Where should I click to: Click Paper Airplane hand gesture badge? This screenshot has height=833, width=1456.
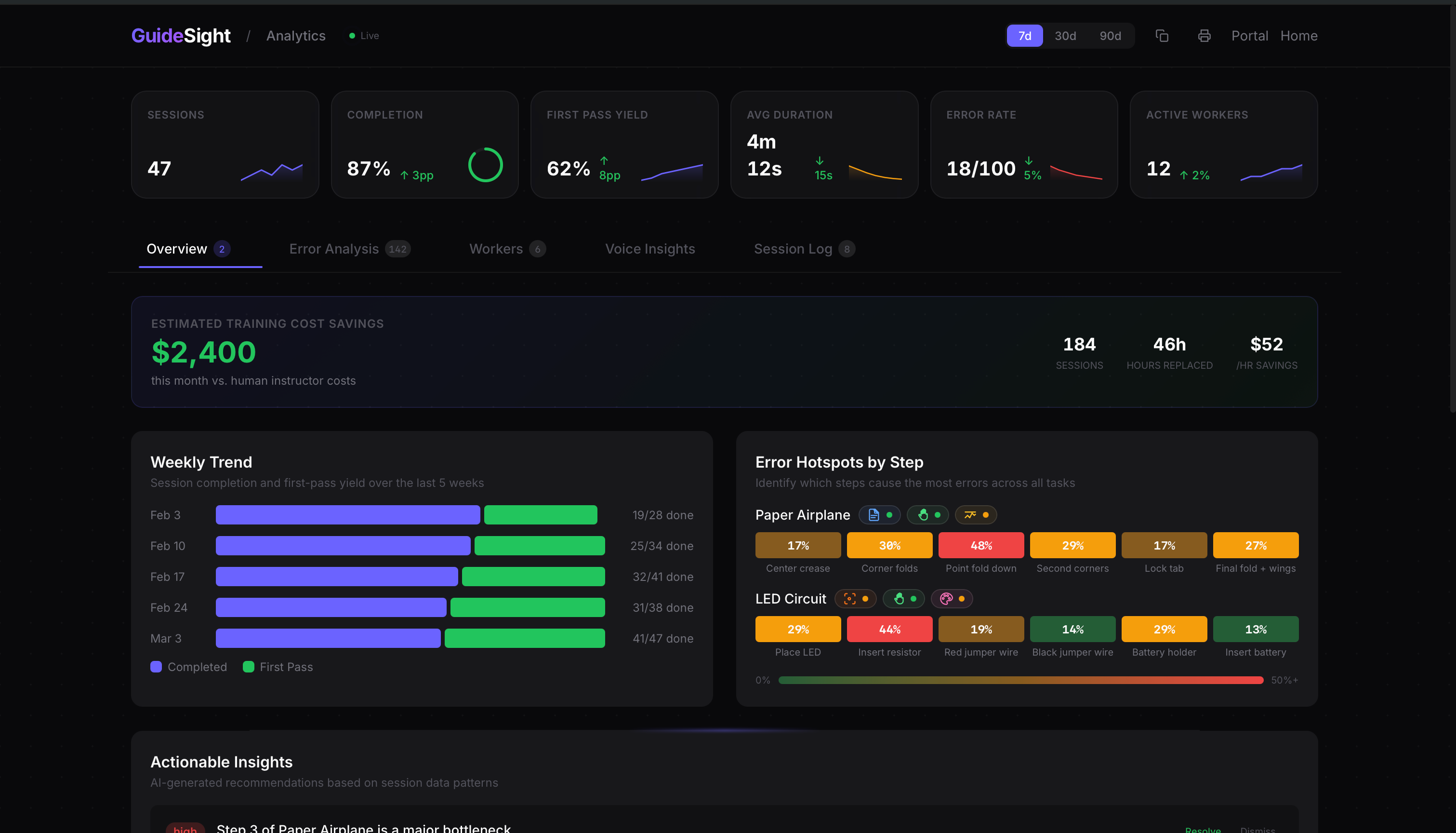click(927, 515)
